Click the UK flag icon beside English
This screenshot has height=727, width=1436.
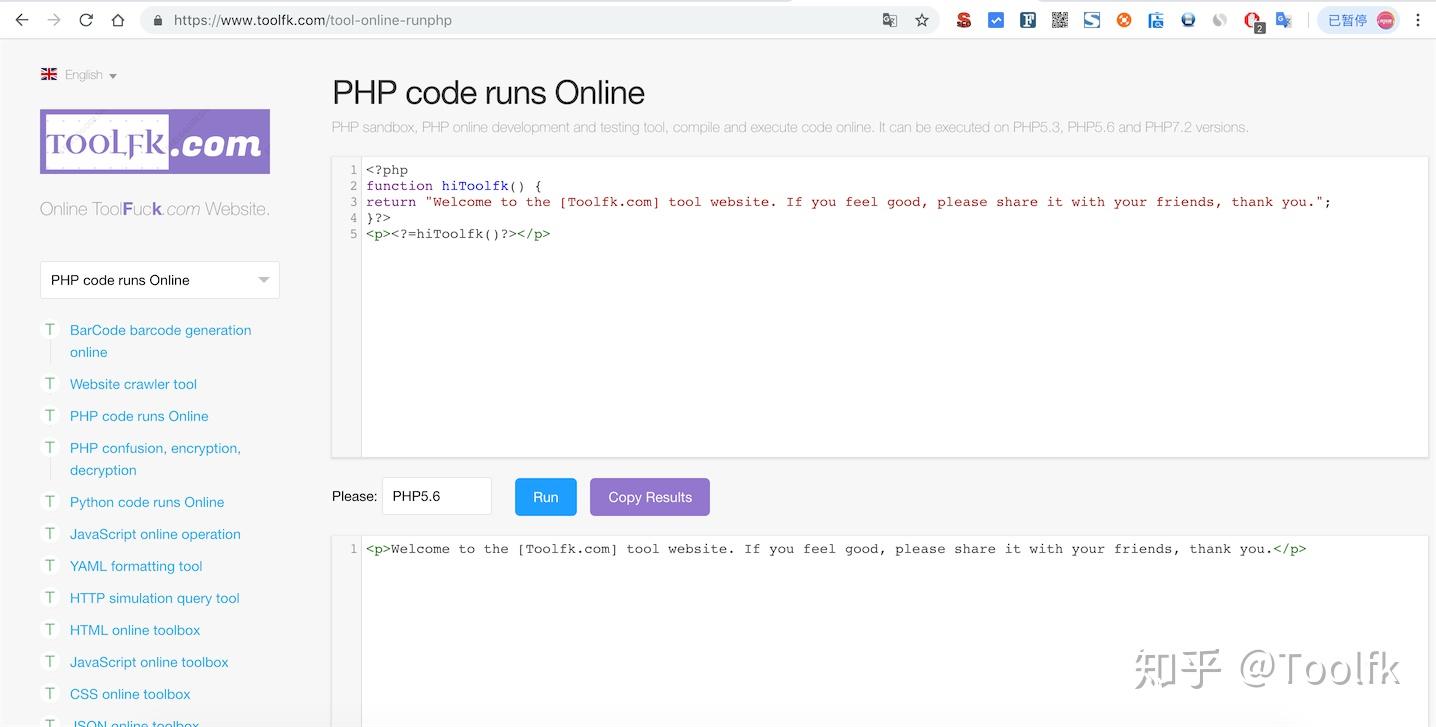click(48, 73)
